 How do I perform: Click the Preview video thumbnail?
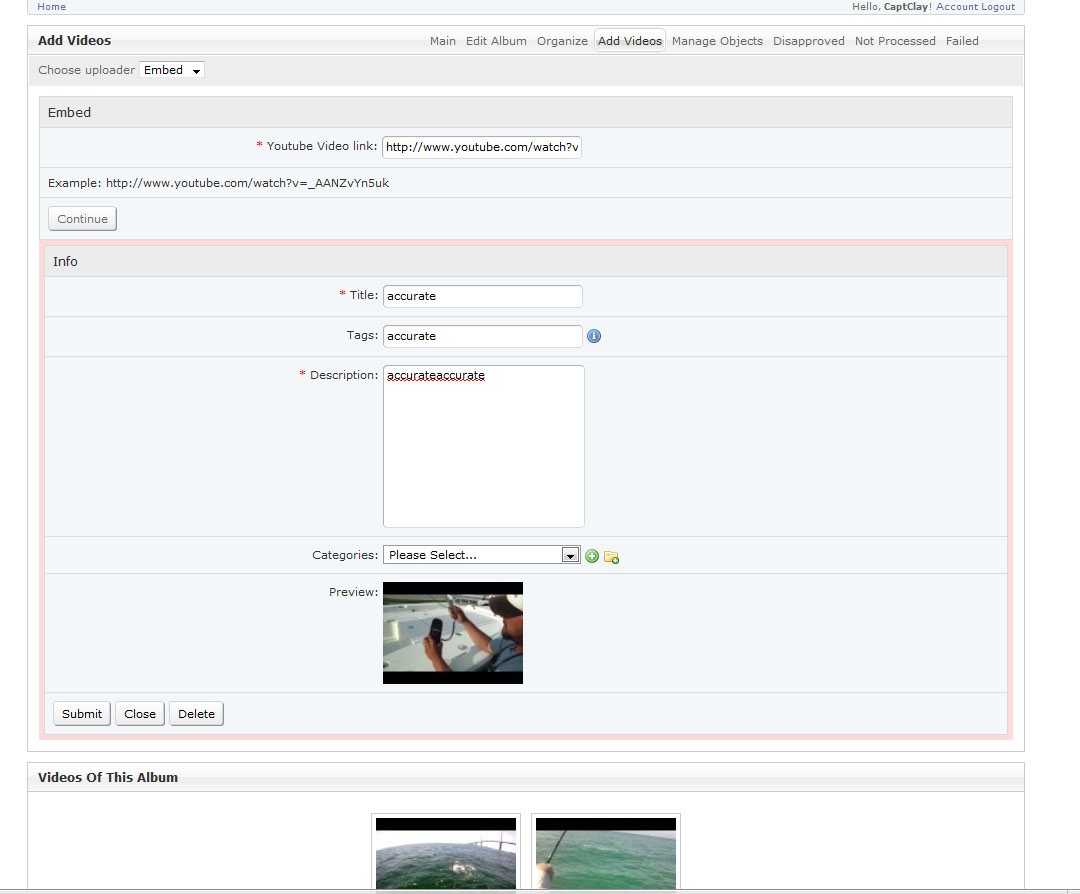click(453, 633)
